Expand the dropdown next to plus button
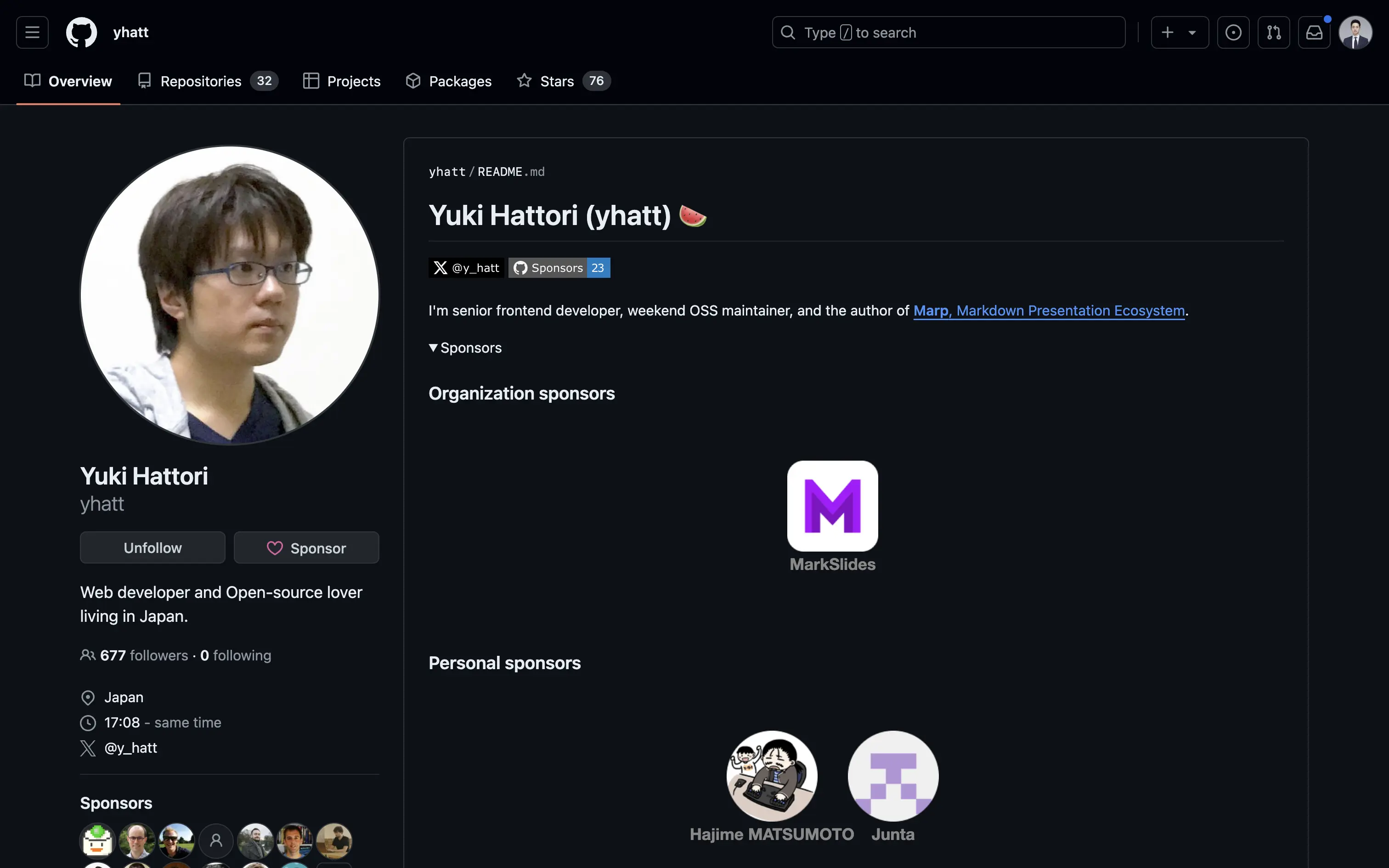Viewport: 1389px width, 868px height. click(x=1192, y=32)
